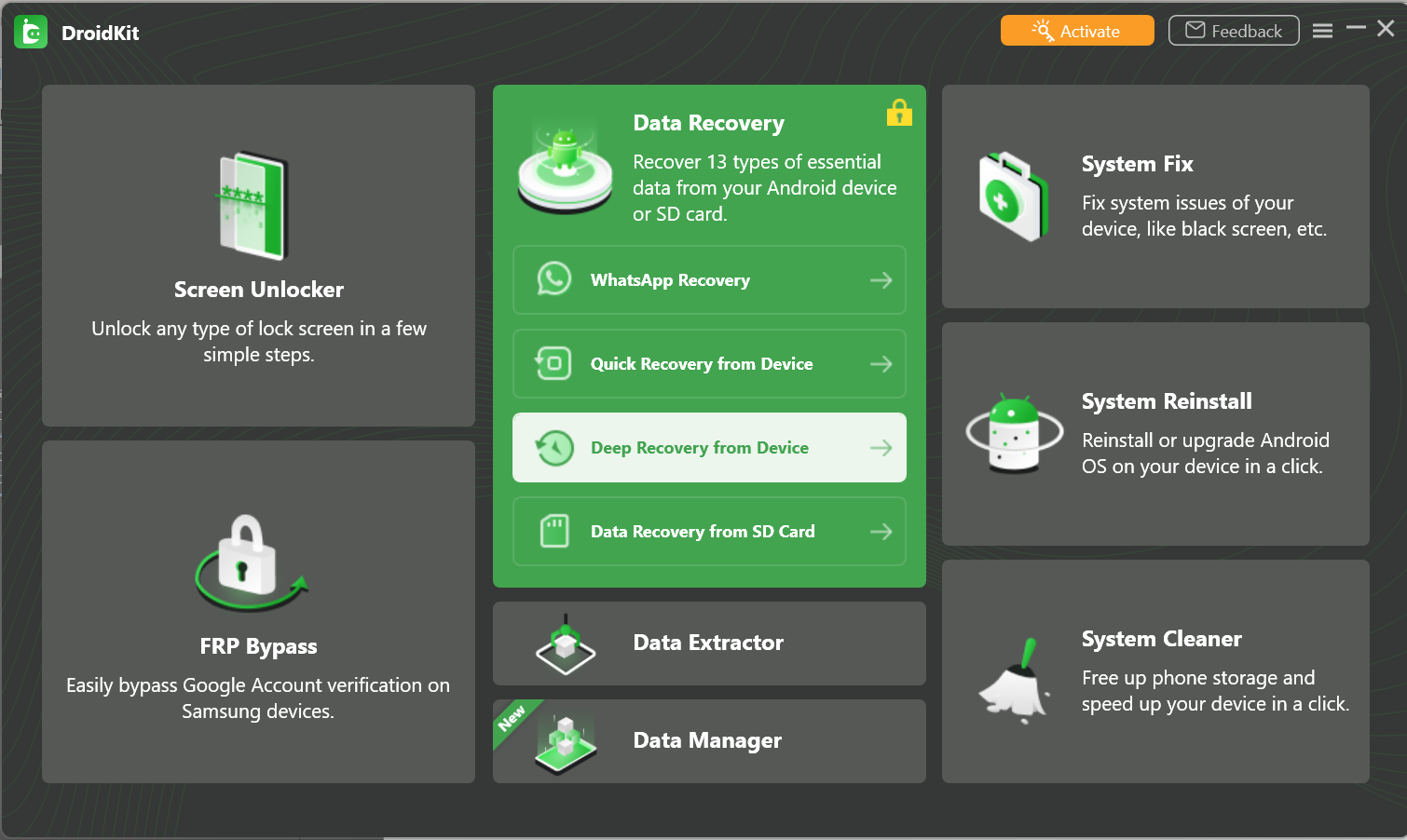Select Quick Recovery from Device
The image size is (1407, 840).
[709, 364]
